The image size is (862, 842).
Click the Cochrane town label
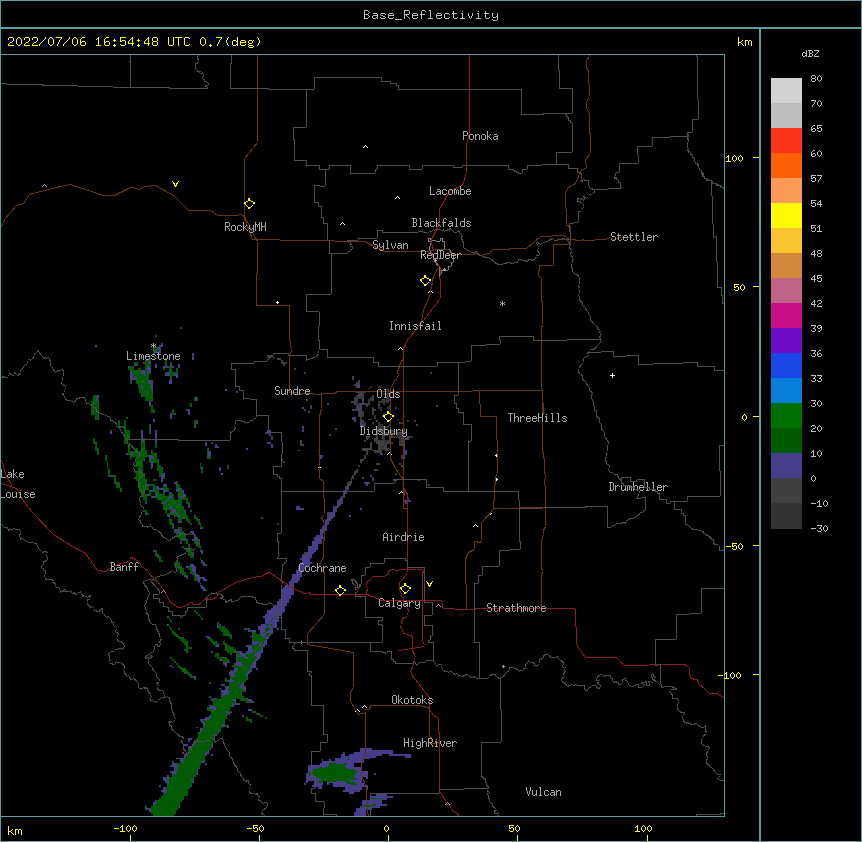pyautogui.click(x=322, y=568)
